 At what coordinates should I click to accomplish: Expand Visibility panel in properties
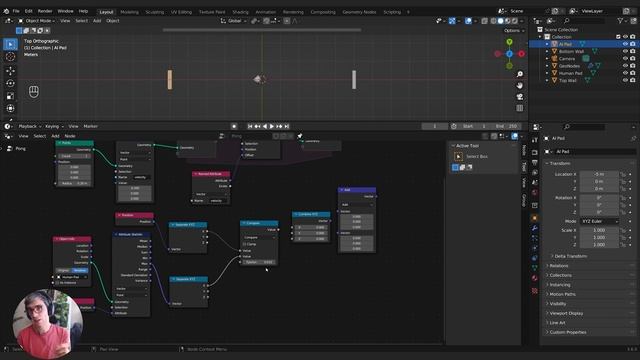(558, 304)
